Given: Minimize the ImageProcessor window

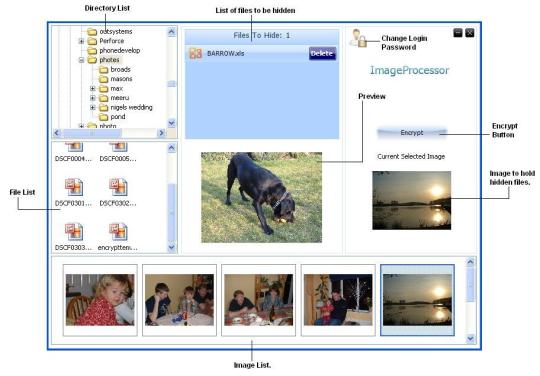Looking at the screenshot, I should [458, 33].
